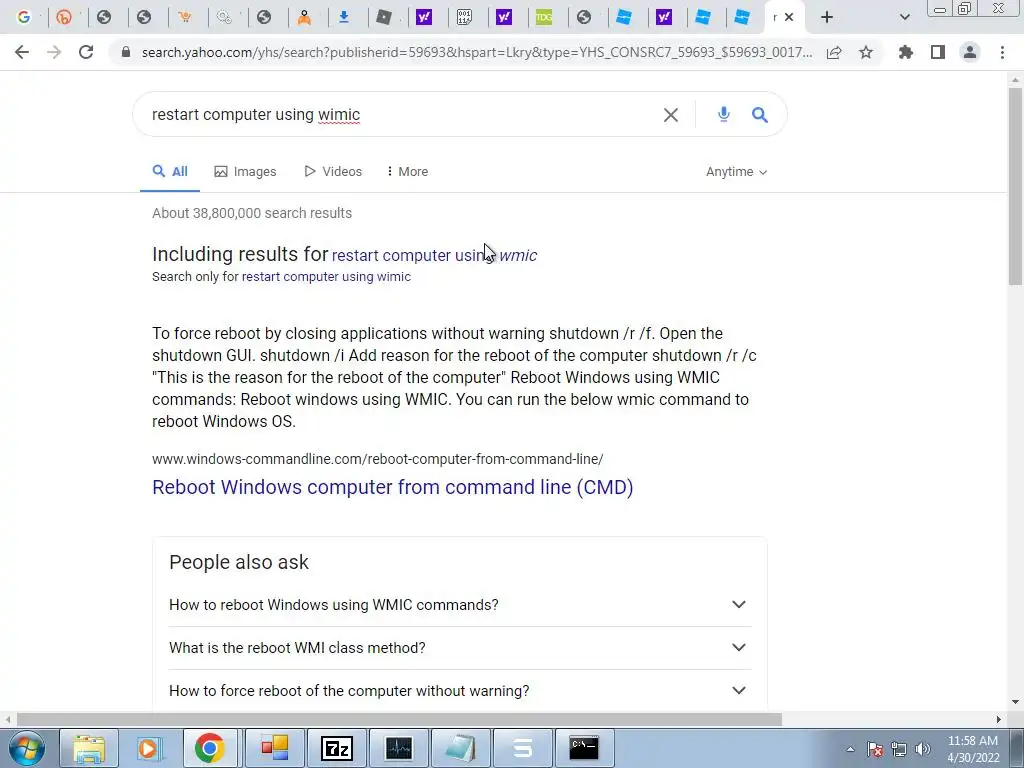Close the active browser tab
Screen dimensions: 1024x768
pos(789,18)
